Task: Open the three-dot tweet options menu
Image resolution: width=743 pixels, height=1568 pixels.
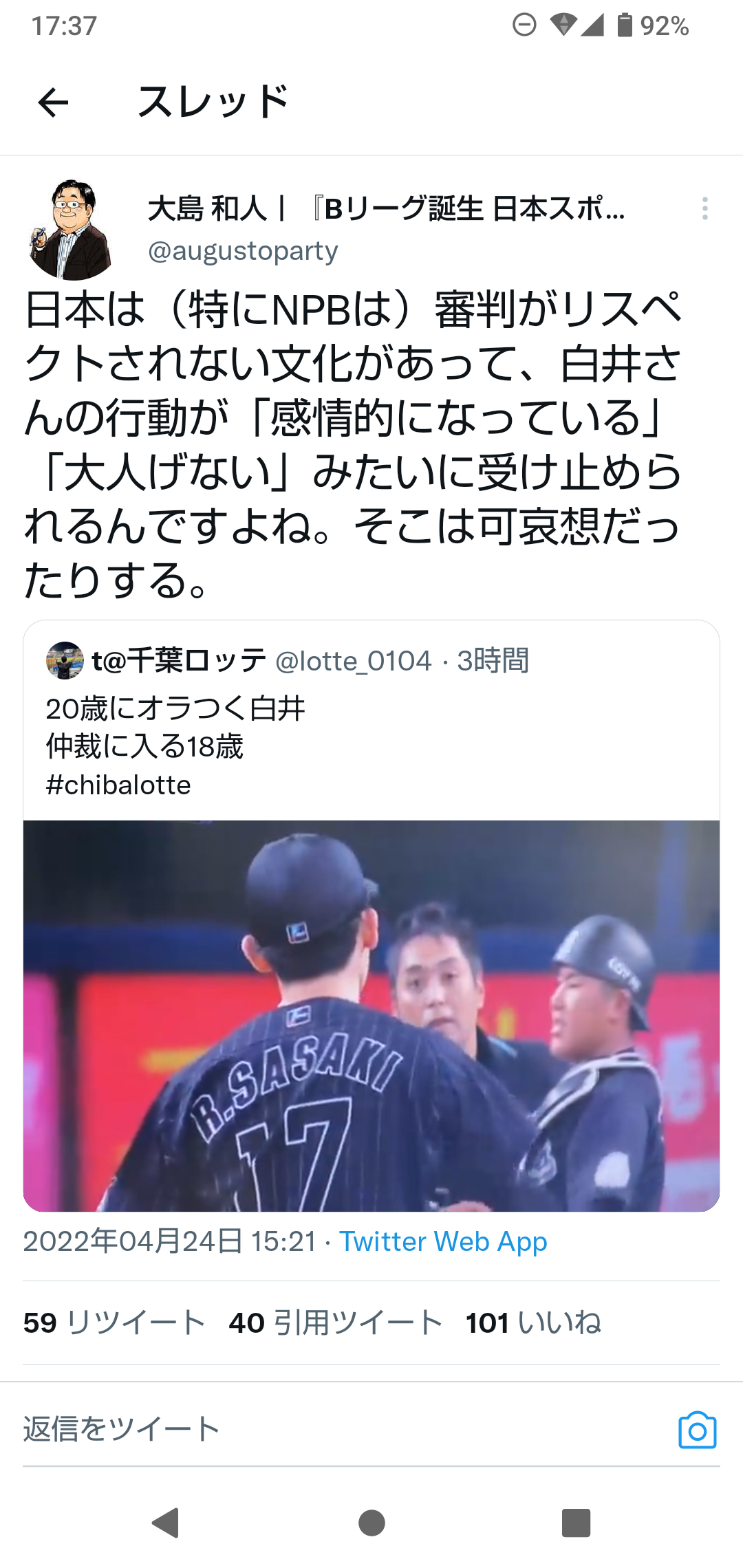Action: 705,208
